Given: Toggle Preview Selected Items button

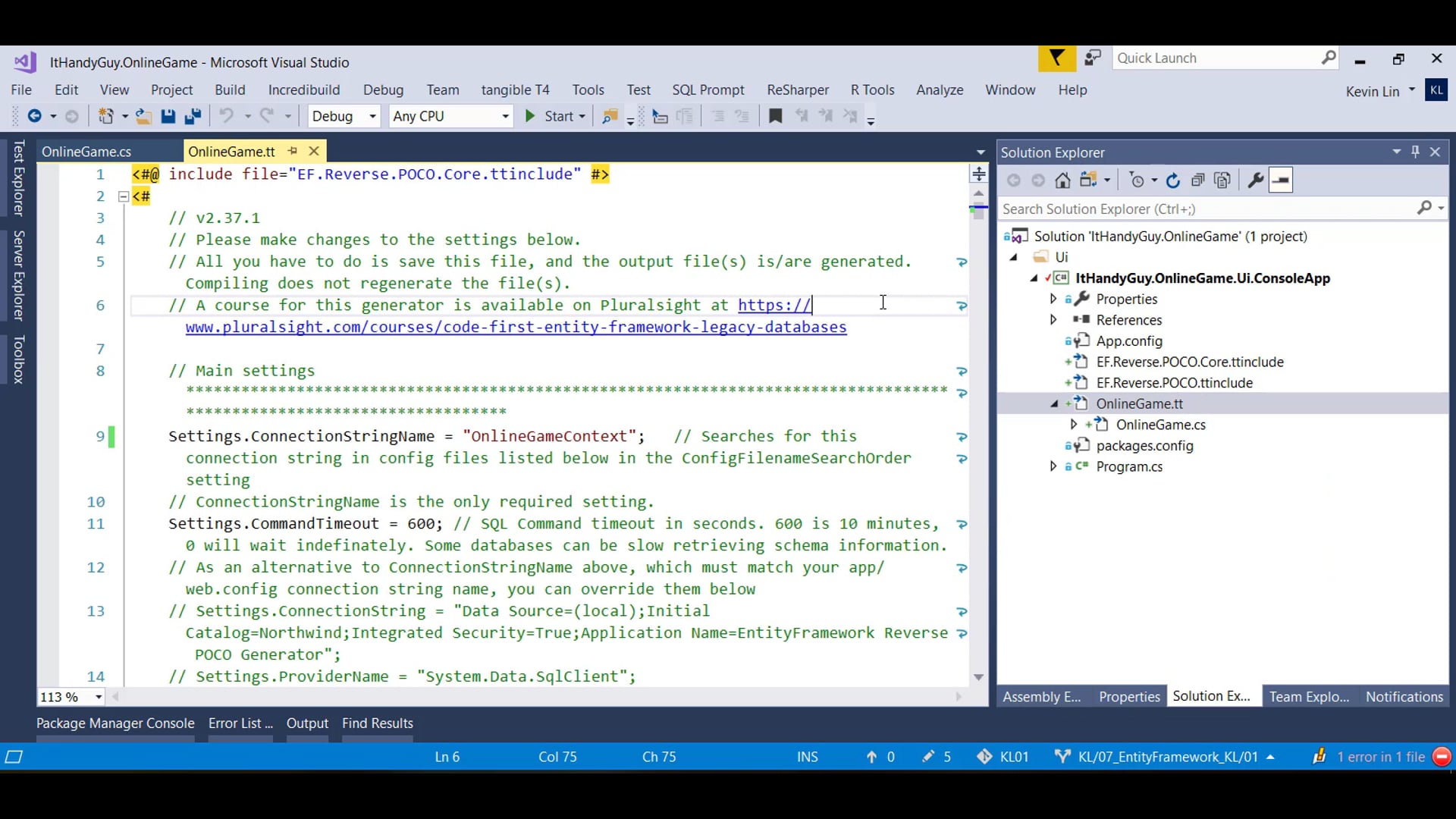Looking at the screenshot, I should click(x=1281, y=180).
